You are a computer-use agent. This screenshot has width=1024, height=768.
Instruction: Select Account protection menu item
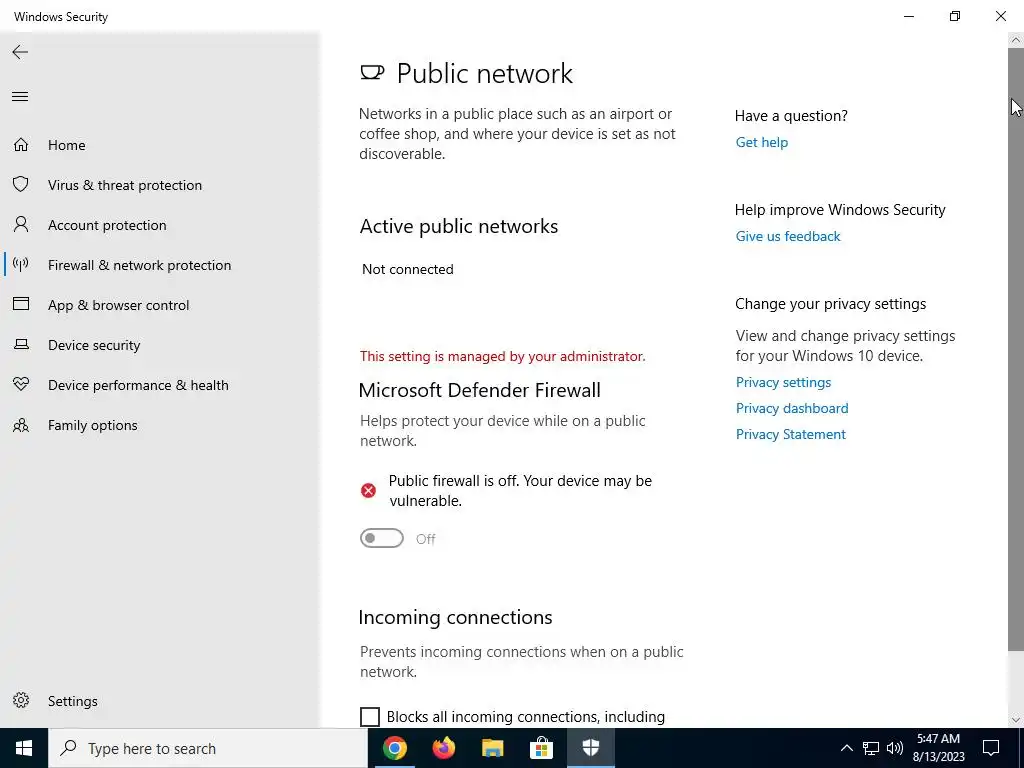[107, 225]
